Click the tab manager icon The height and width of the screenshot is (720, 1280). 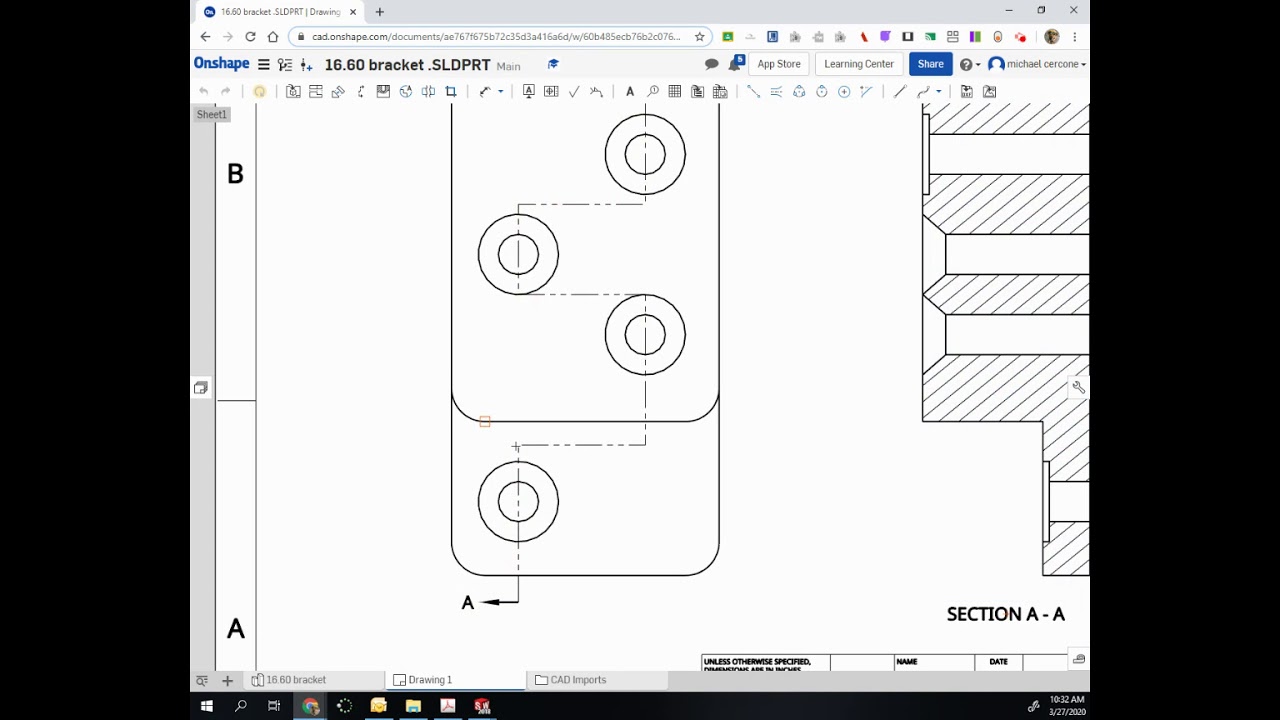pos(202,680)
